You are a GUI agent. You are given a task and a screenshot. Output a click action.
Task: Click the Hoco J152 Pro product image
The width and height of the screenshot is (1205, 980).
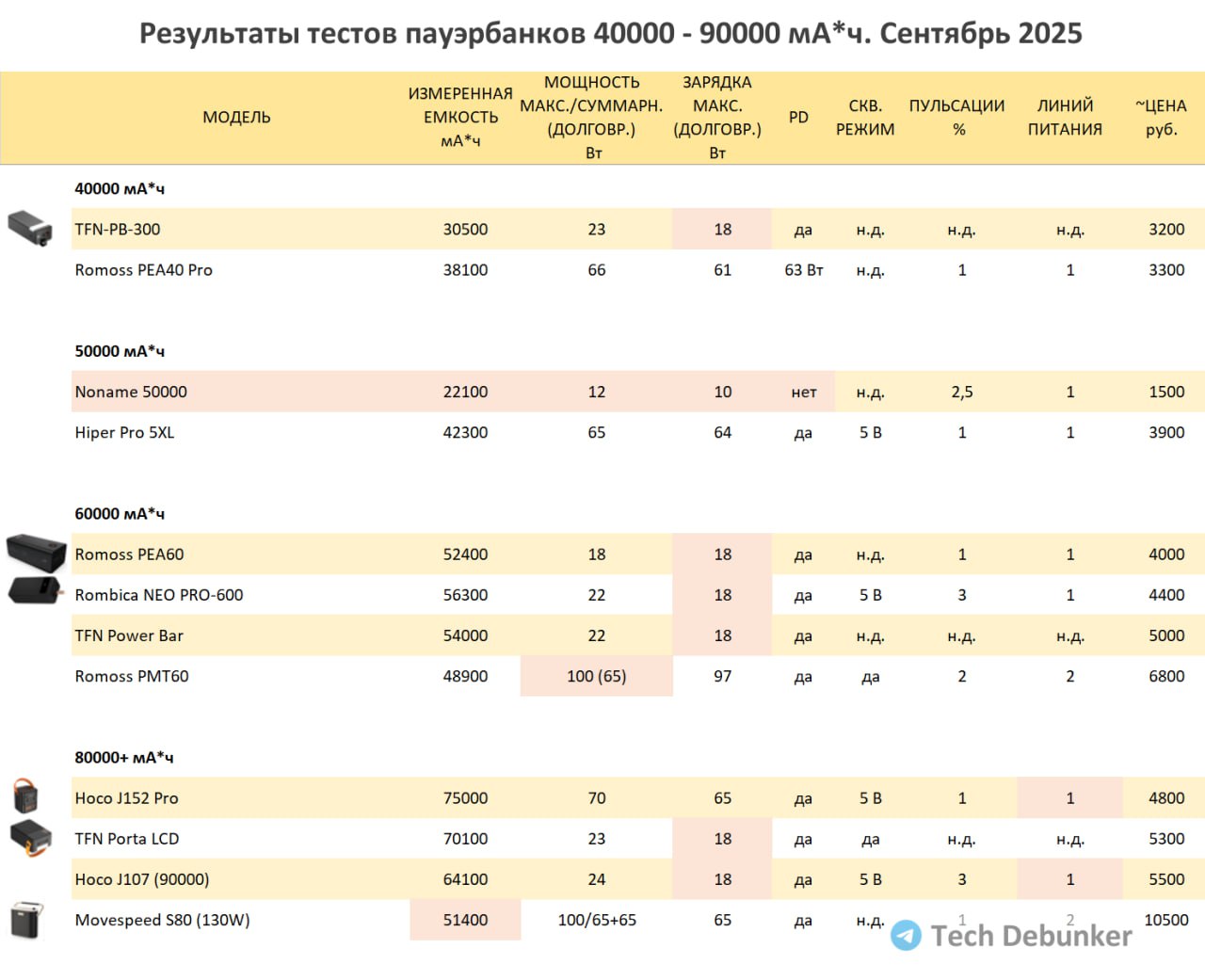(25, 796)
